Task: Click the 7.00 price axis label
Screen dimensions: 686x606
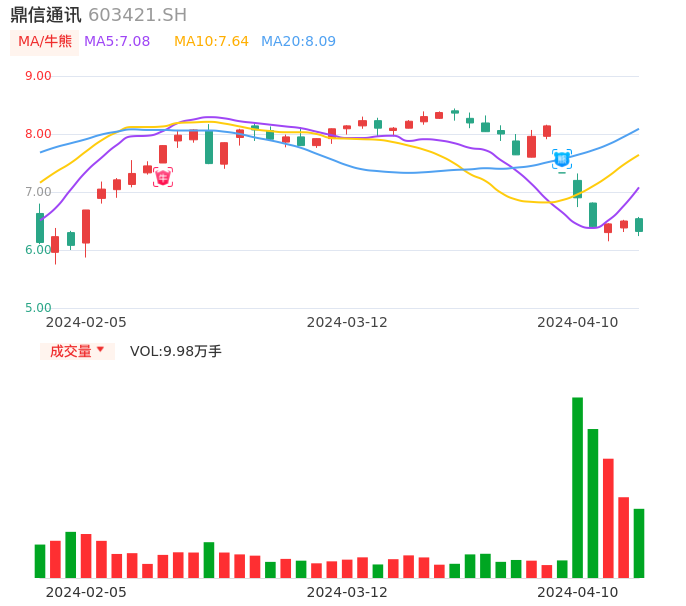Action: [38, 192]
